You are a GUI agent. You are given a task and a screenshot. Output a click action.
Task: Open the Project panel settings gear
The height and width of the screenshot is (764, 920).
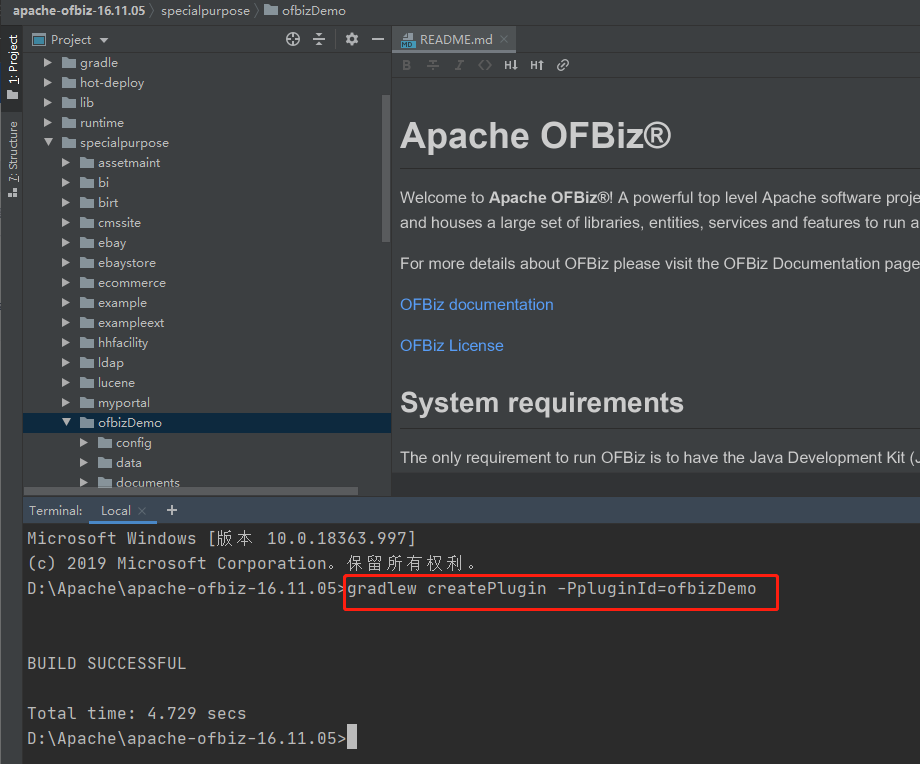pos(352,39)
